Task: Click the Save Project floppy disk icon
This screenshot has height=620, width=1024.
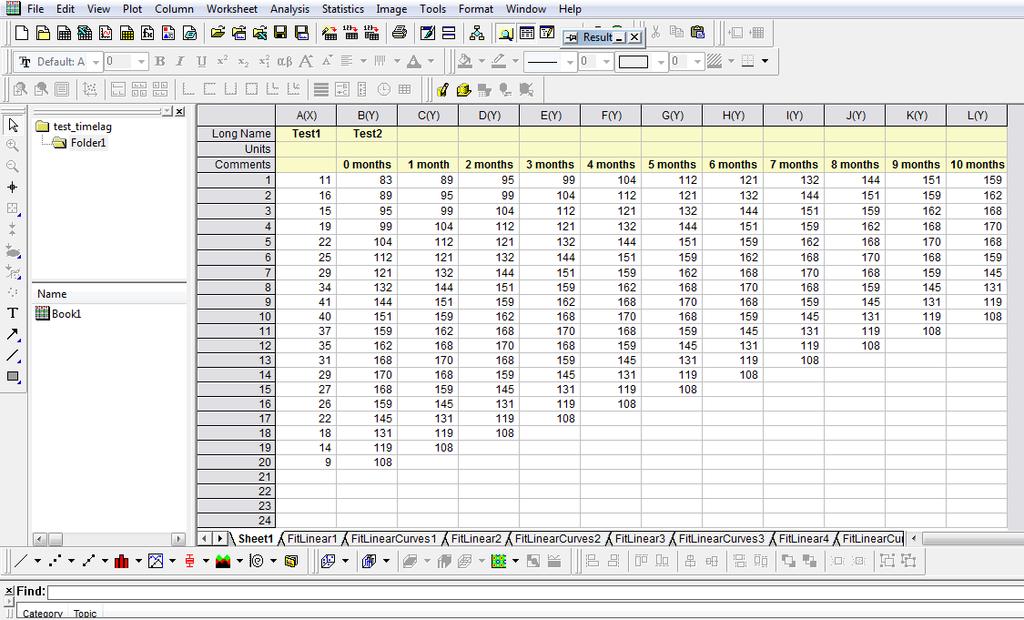Action: click(281, 33)
